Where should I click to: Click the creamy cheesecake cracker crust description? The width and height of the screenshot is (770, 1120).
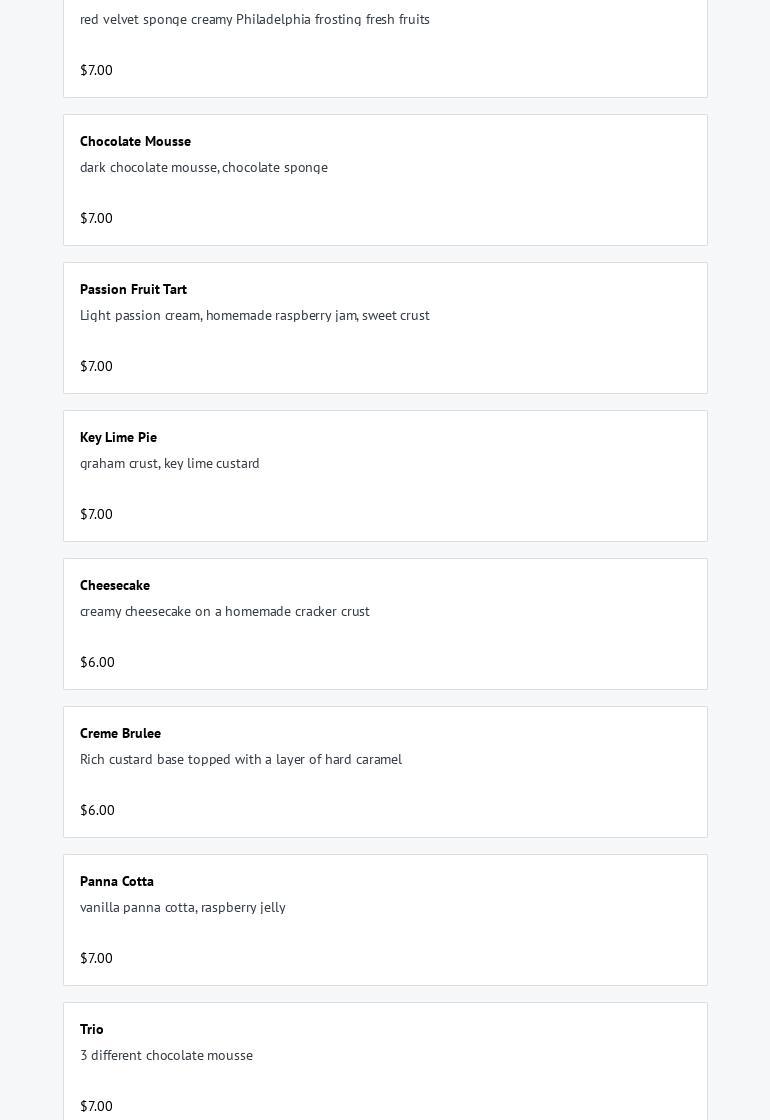click(225, 611)
